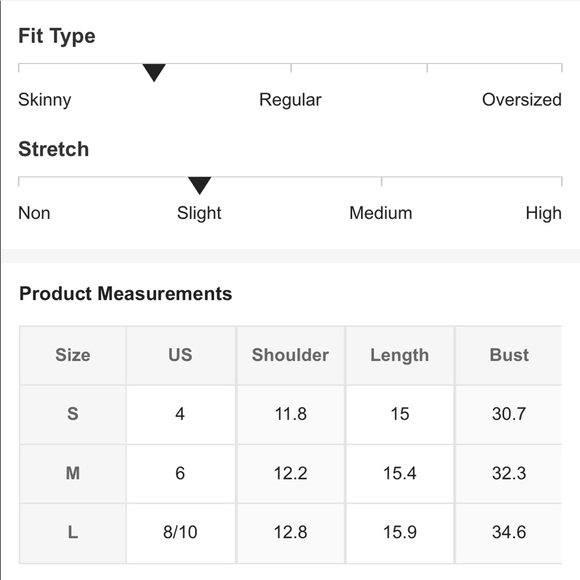
Task: Click the High stretch label
Action: [543, 213]
